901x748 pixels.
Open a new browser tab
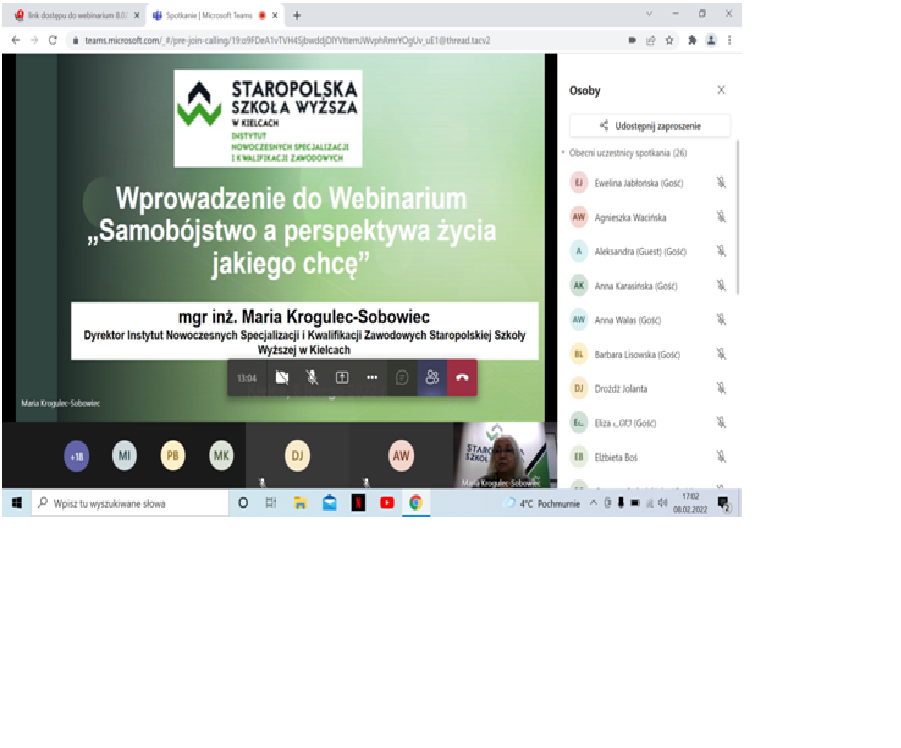click(297, 16)
